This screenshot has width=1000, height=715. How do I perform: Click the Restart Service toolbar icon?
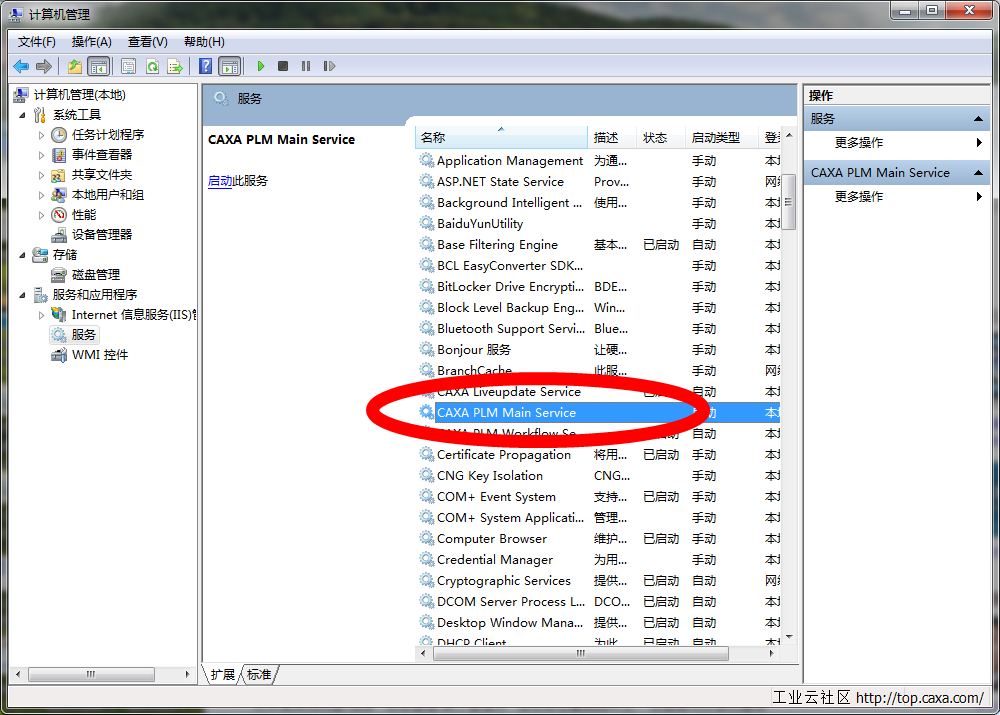[328, 66]
